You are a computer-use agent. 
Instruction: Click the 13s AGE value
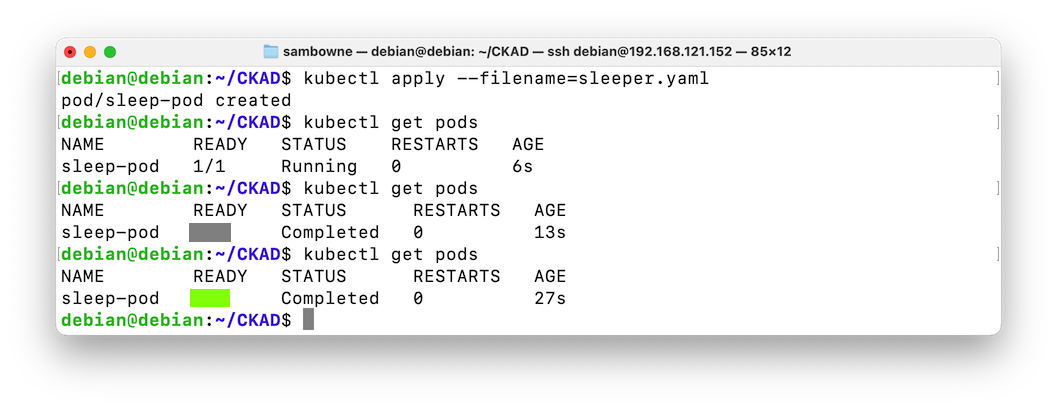[550, 232]
